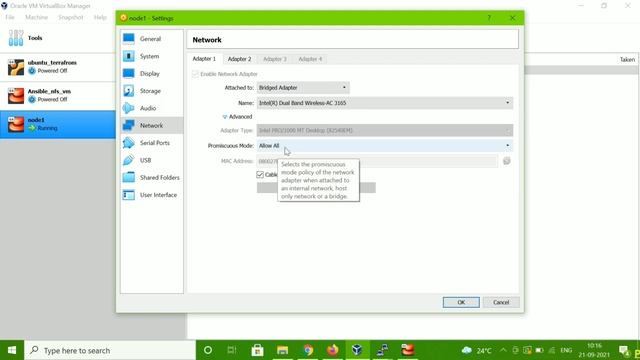Open Task View on taskbar
Viewport: 640px width, 360px height.
coord(232,350)
